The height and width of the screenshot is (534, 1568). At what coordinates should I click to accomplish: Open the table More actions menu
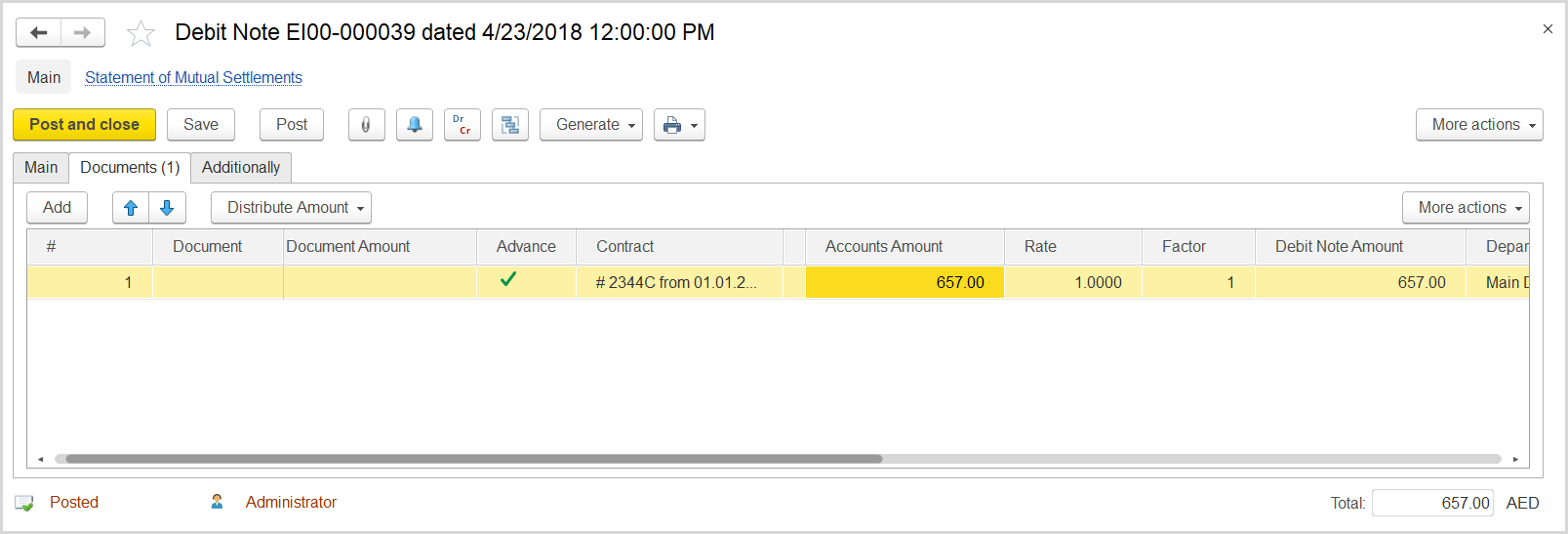coord(1466,208)
